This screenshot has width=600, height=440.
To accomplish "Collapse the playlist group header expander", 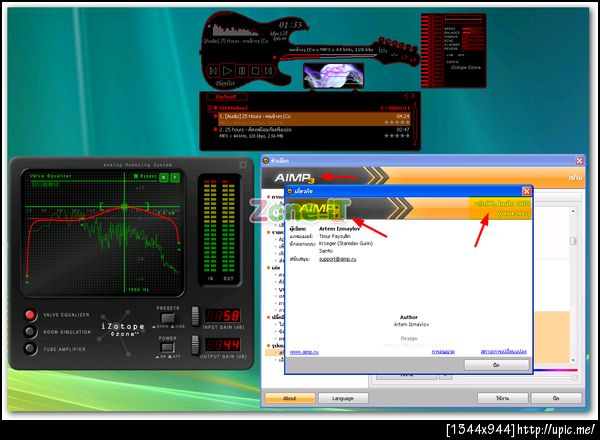I will [x=210, y=108].
